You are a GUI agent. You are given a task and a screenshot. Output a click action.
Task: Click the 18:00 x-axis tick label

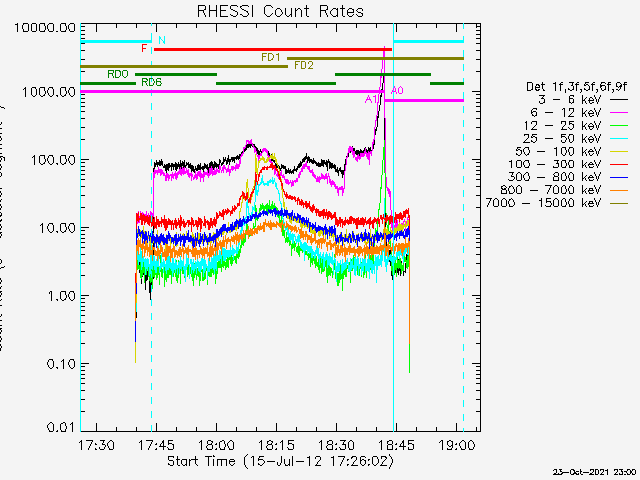tap(216, 445)
